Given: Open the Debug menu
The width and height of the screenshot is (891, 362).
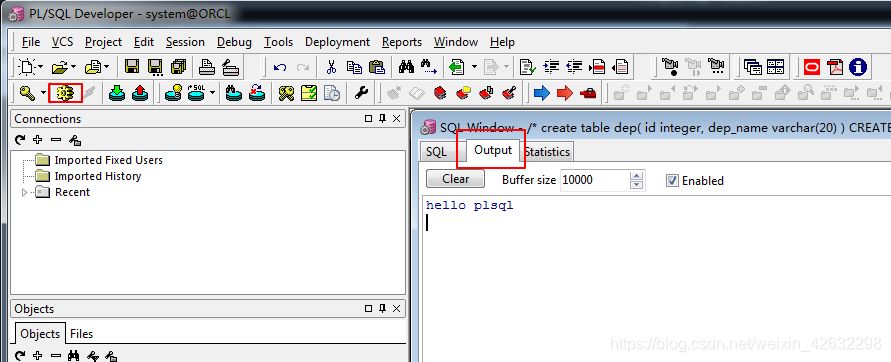Looking at the screenshot, I should [x=234, y=42].
